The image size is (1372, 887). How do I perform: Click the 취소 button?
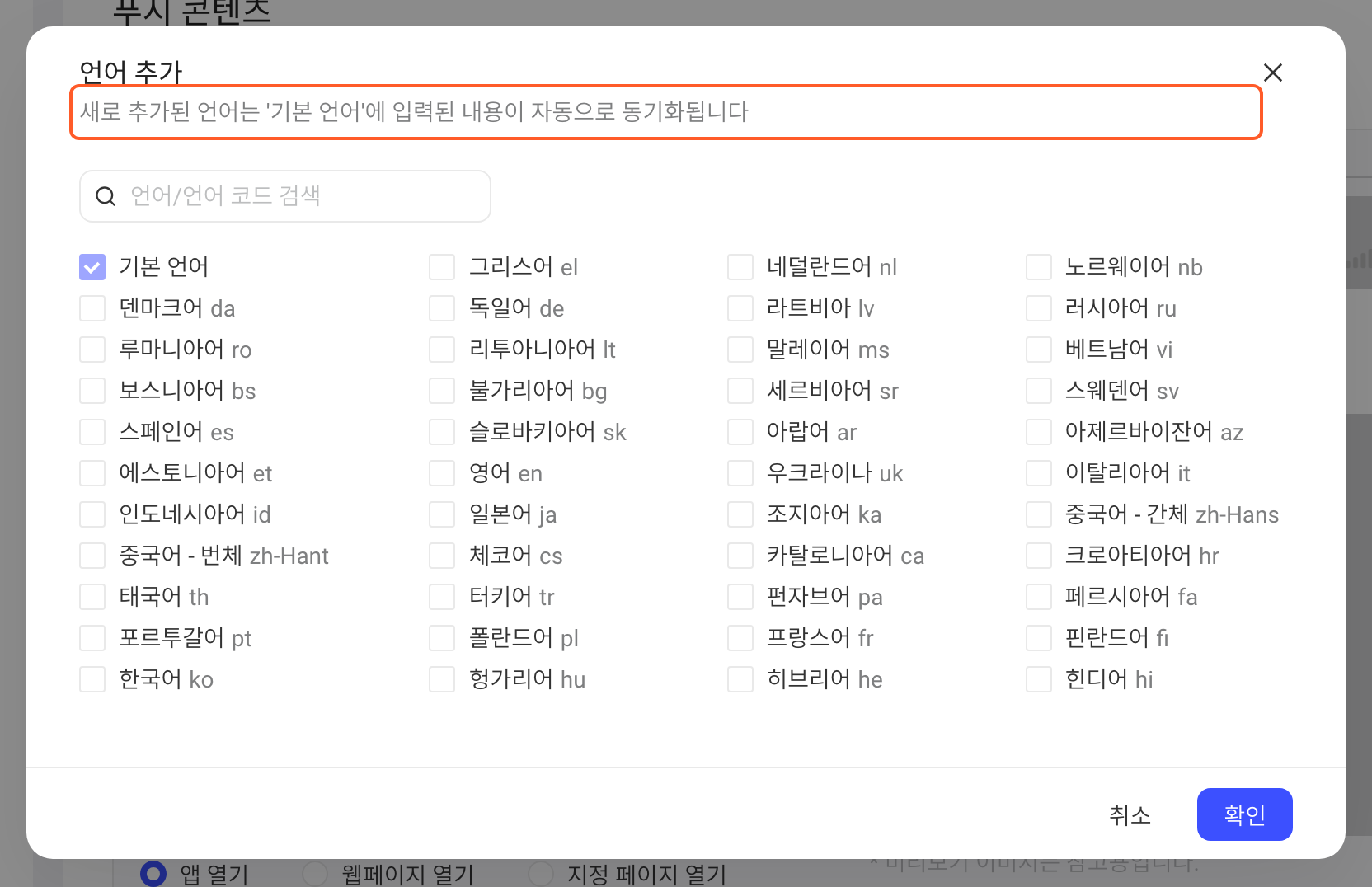pyautogui.click(x=1130, y=815)
